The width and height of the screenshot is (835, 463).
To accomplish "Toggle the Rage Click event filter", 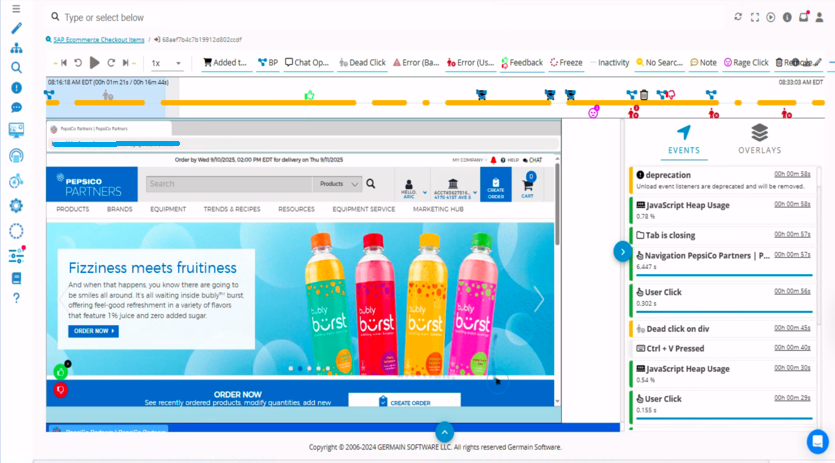I will pyautogui.click(x=746, y=63).
